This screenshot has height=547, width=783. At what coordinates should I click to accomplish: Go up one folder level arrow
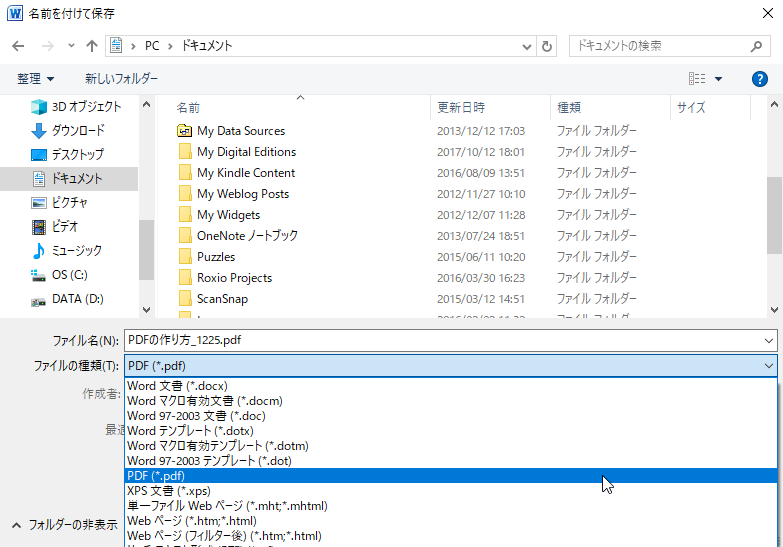pyautogui.click(x=92, y=46)
